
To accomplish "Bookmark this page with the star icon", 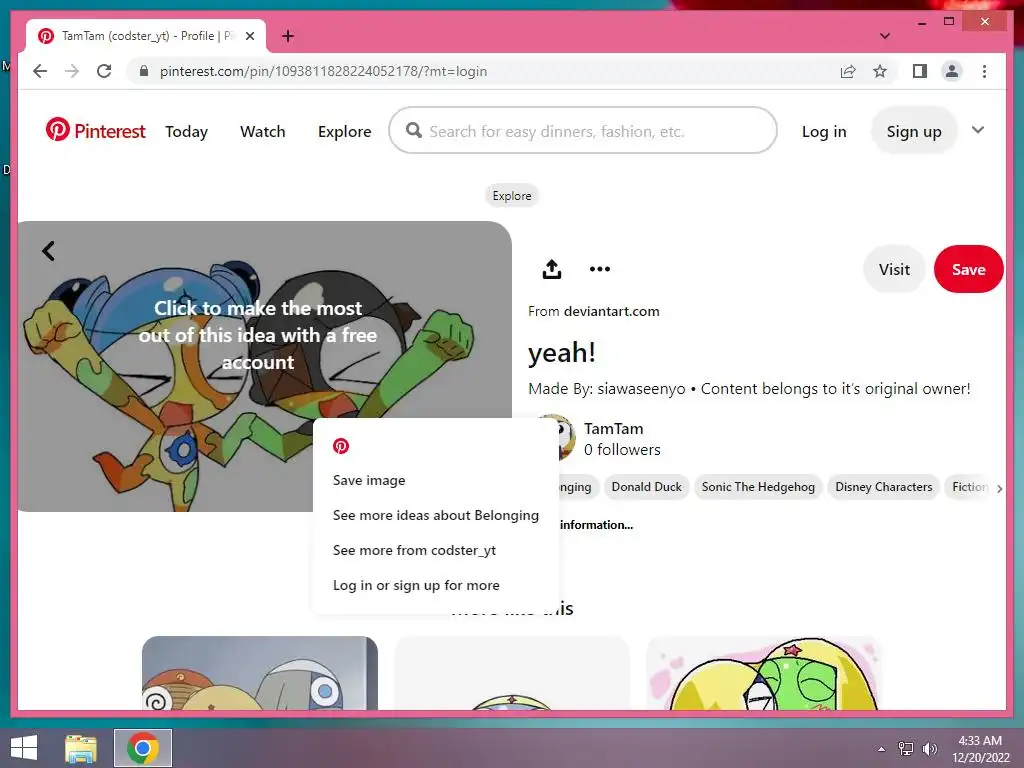I will [x=880, y=71].
